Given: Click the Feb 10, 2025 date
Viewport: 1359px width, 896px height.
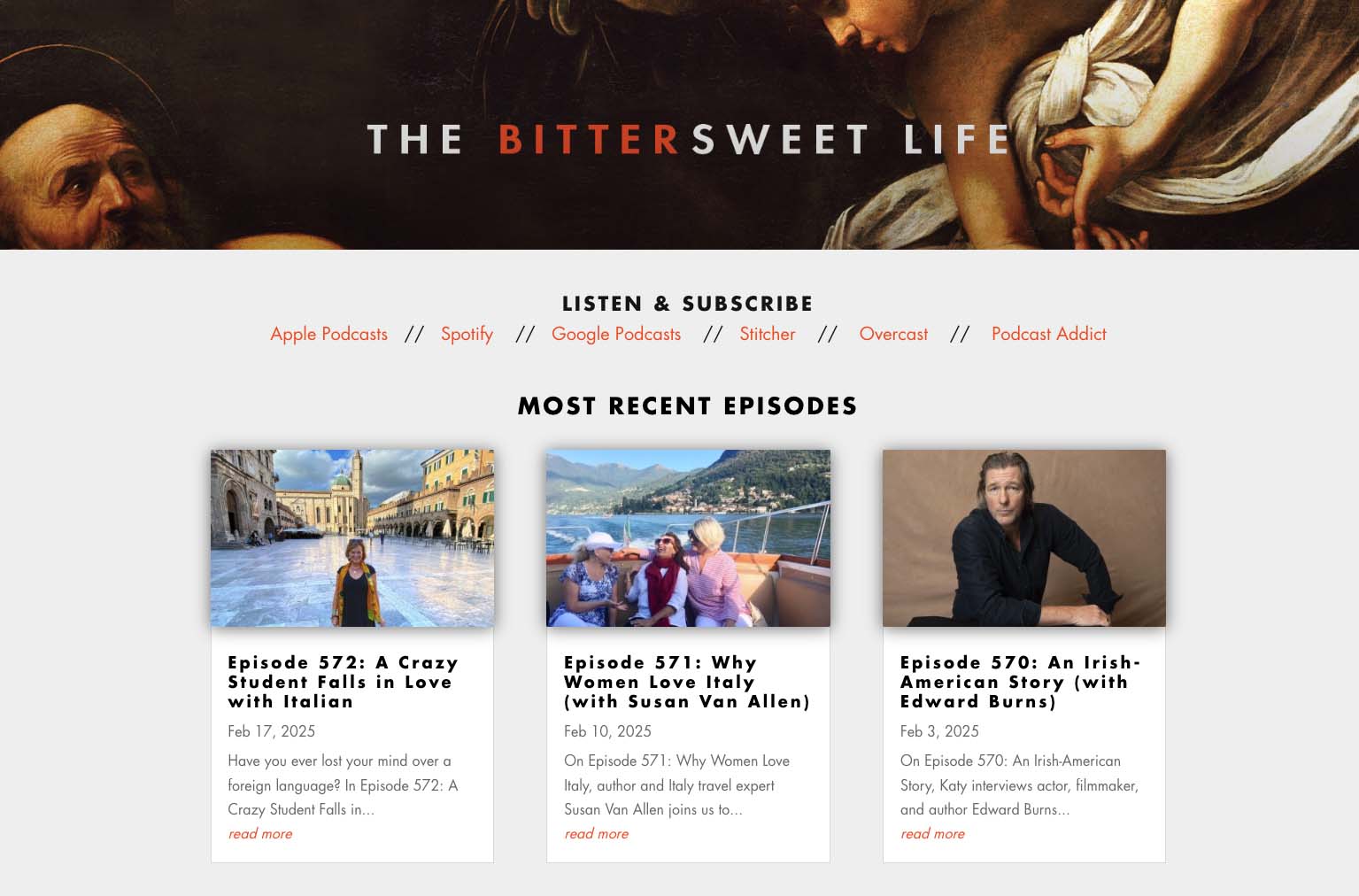Looking at the screenshot, I should tap(607, 731).
